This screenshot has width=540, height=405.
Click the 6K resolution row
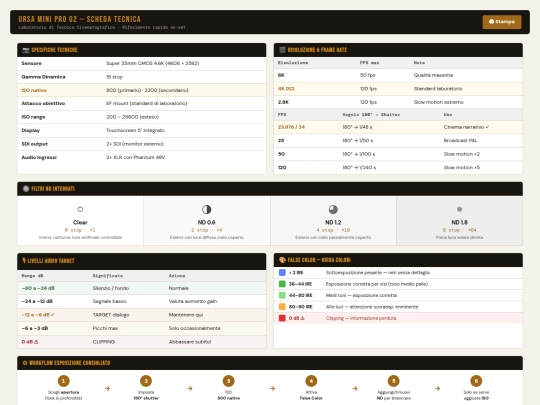(398, 75)
